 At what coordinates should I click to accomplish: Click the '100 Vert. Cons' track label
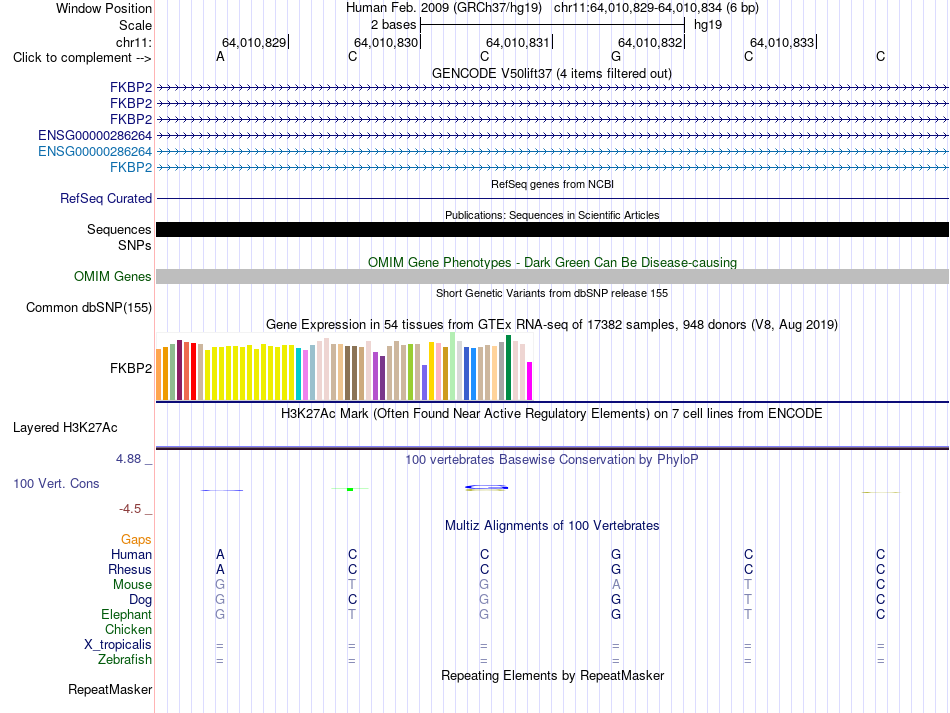pyautogui.click(x=56, y=483)
